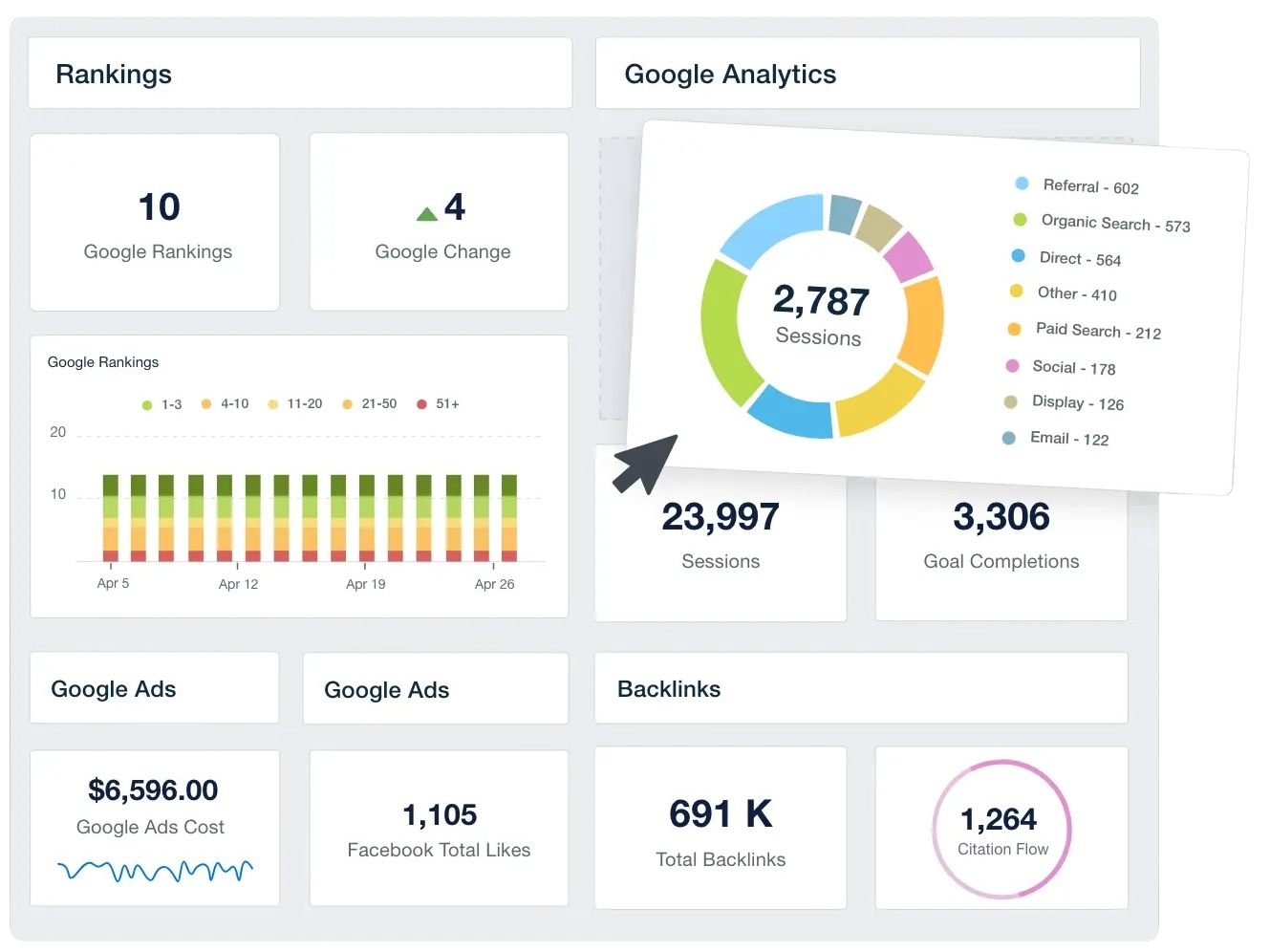
Task: Click the Direct legend color dot
Action: coord(1018,256)
